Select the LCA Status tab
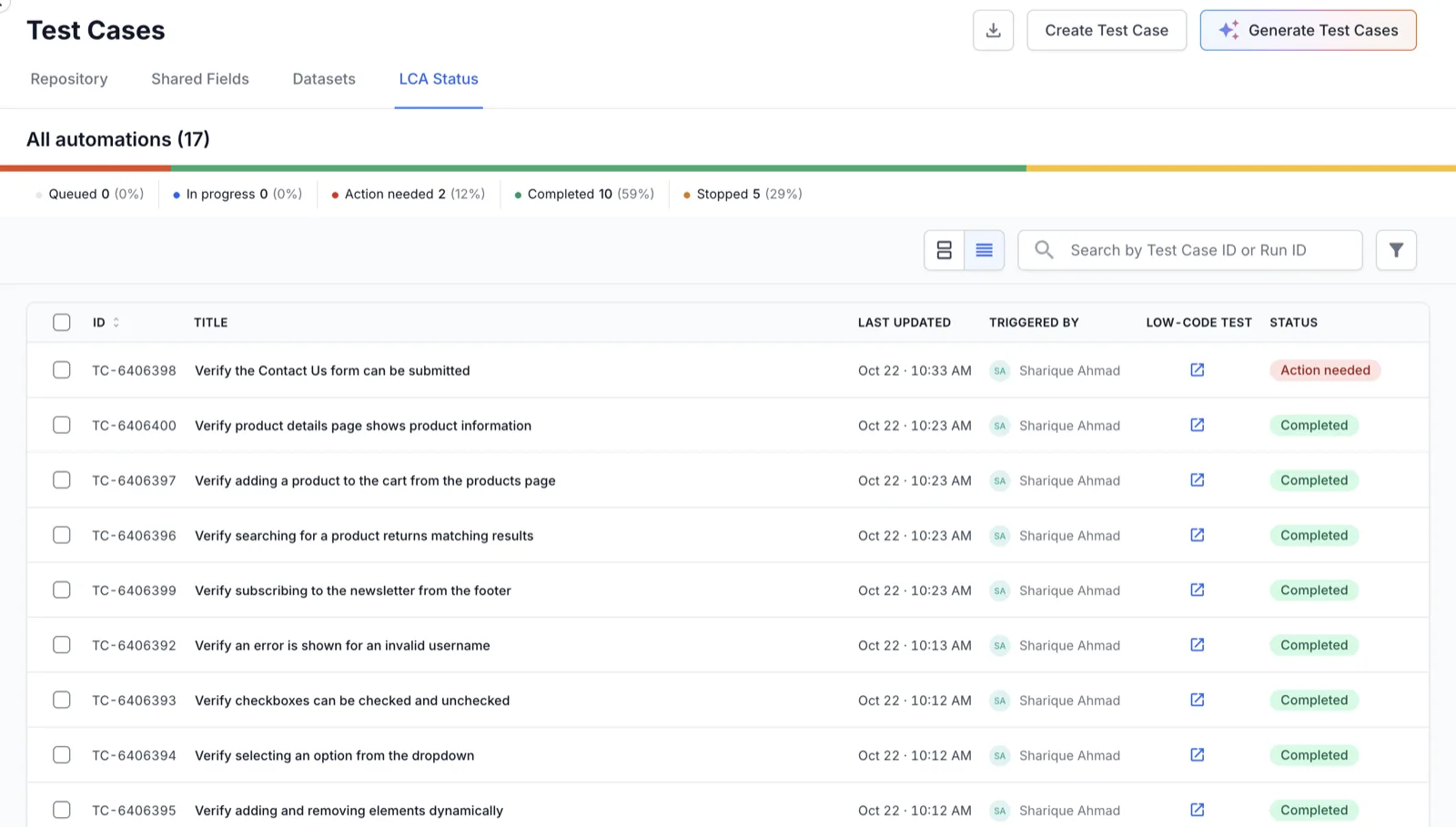 tap(439, 79)
